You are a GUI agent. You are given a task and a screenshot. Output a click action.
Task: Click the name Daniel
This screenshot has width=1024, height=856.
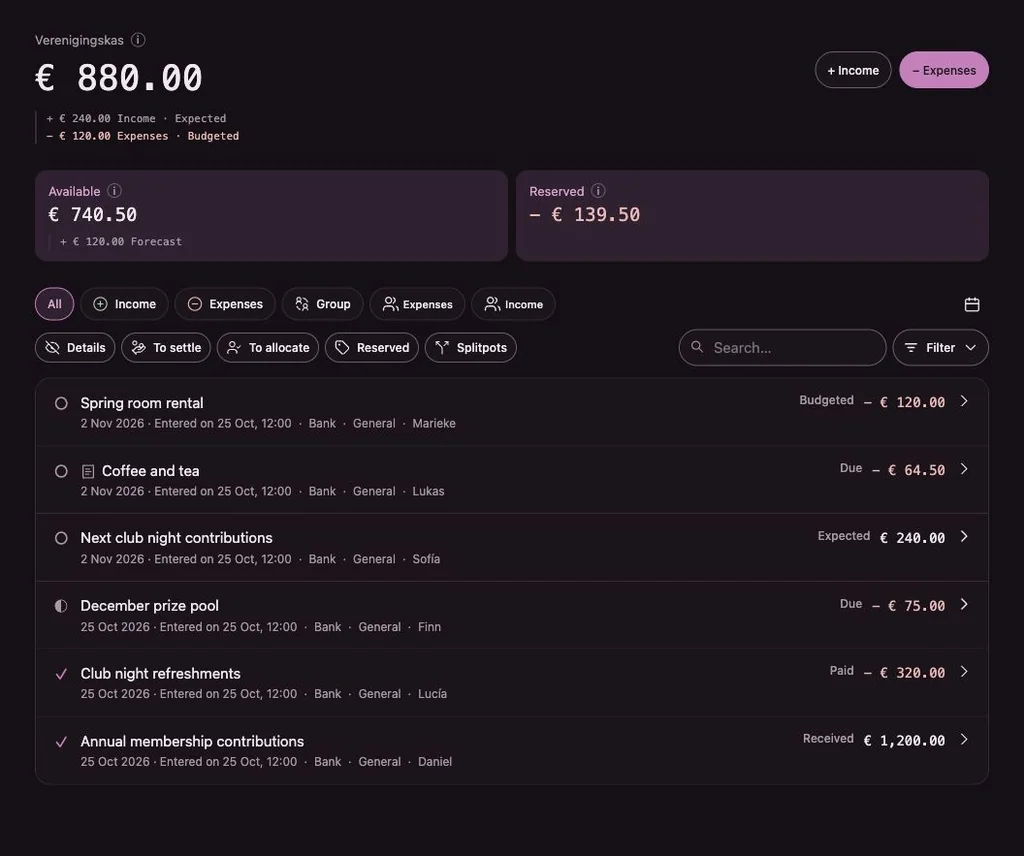click(435, 761)
